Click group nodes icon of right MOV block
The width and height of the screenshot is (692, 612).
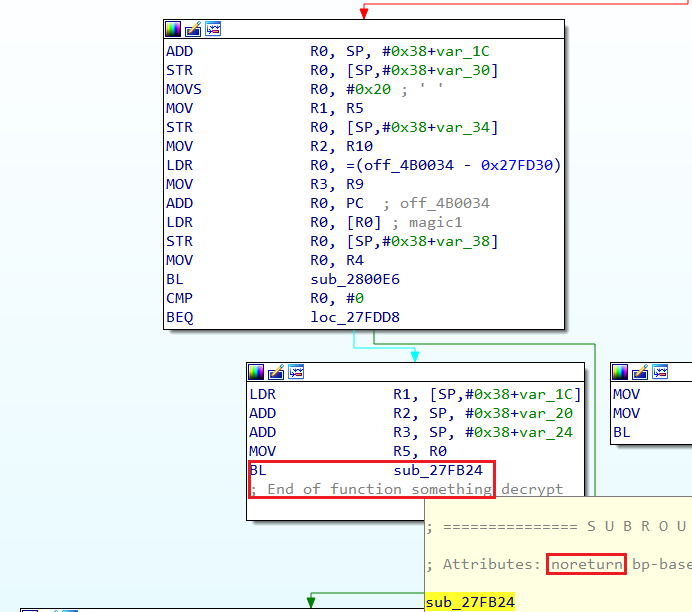[660, 372]
